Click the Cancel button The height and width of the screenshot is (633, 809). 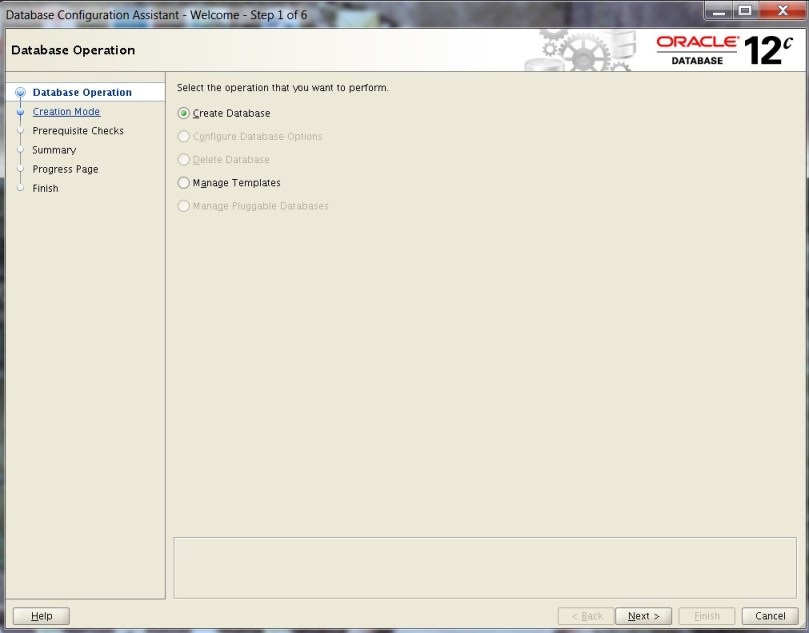pyautogui.click(x=770, y=616)
